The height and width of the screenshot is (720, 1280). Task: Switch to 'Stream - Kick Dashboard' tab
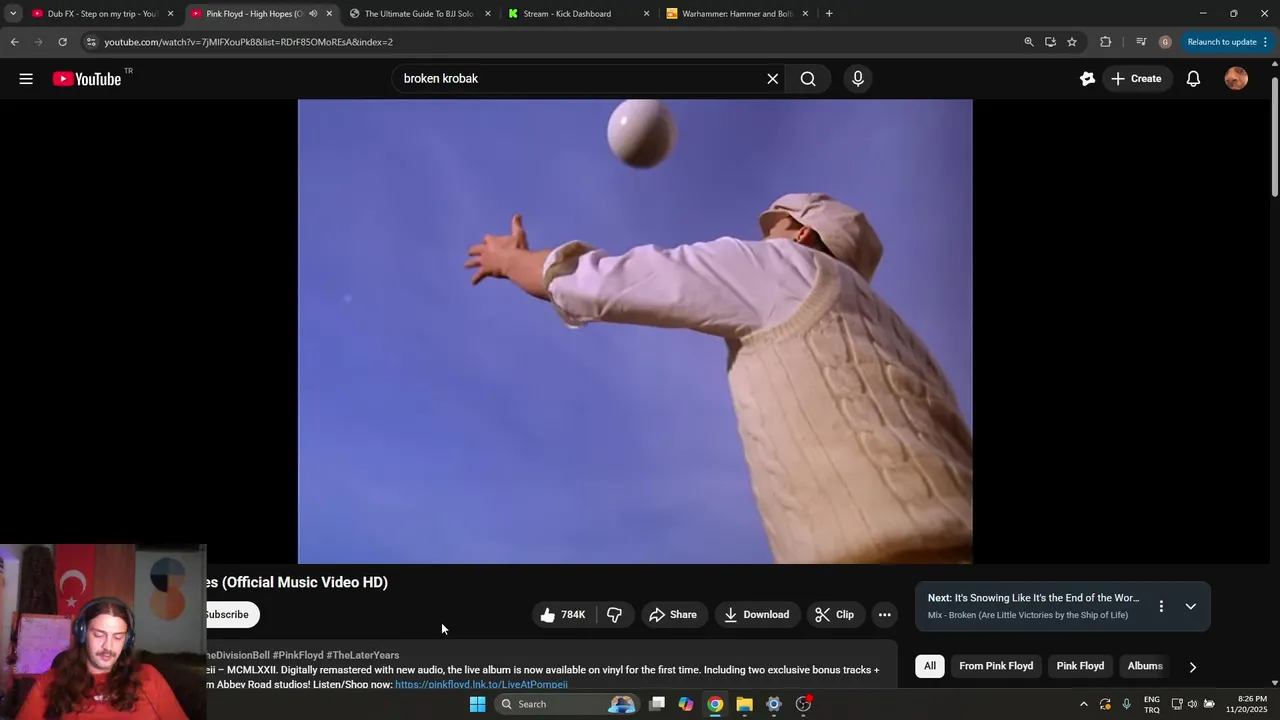(x=577, y=14)
